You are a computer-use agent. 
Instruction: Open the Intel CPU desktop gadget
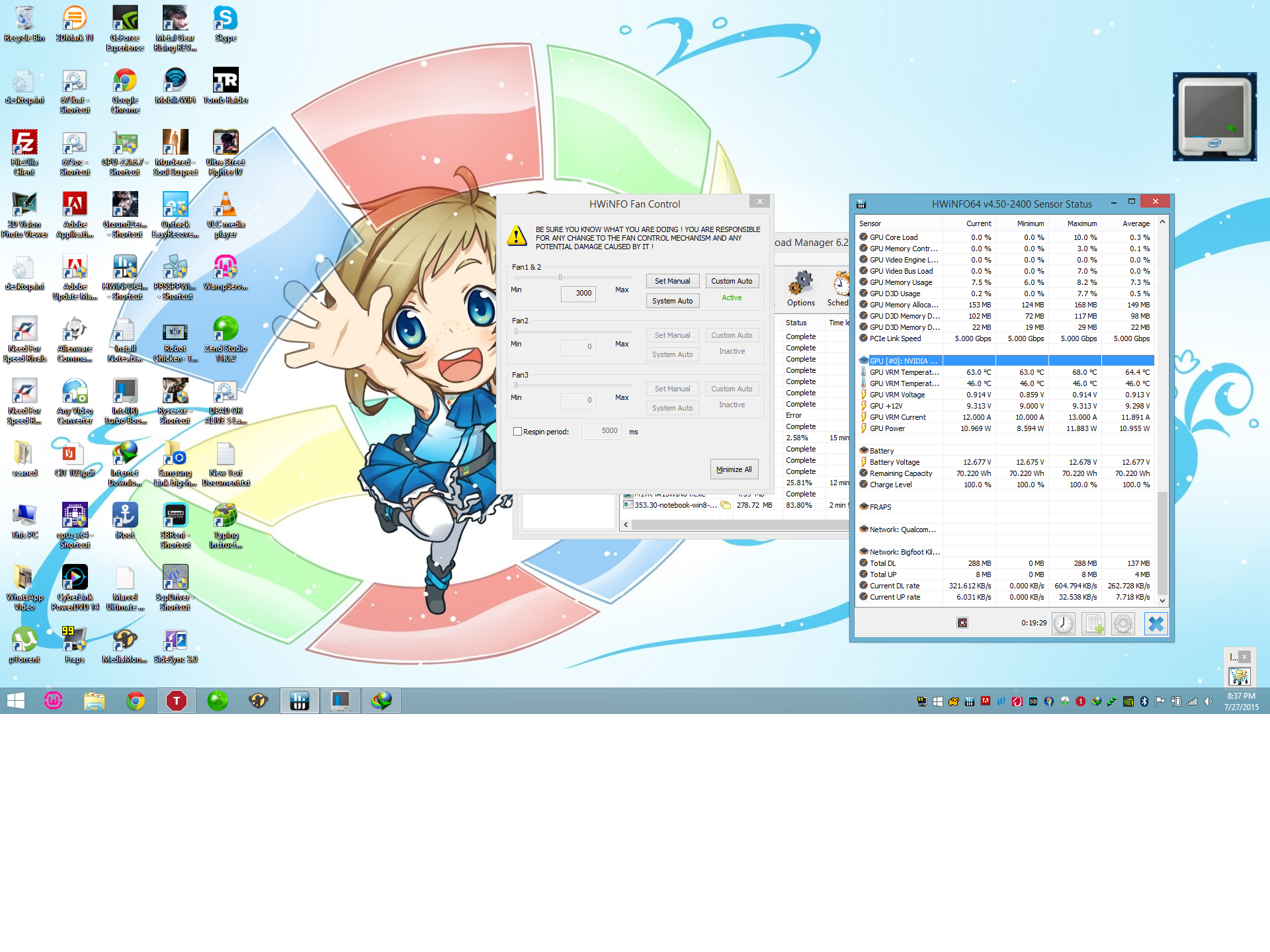point(1214,116)
